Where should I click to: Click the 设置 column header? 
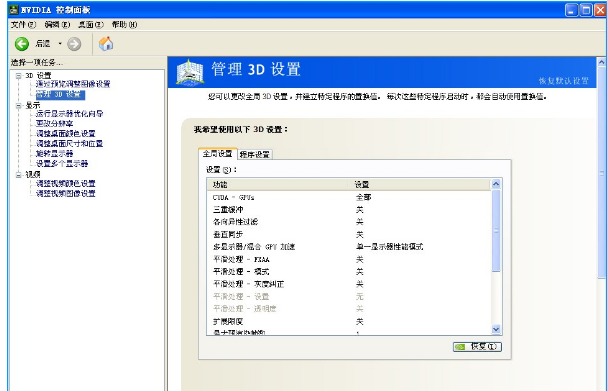coord(419,185)
